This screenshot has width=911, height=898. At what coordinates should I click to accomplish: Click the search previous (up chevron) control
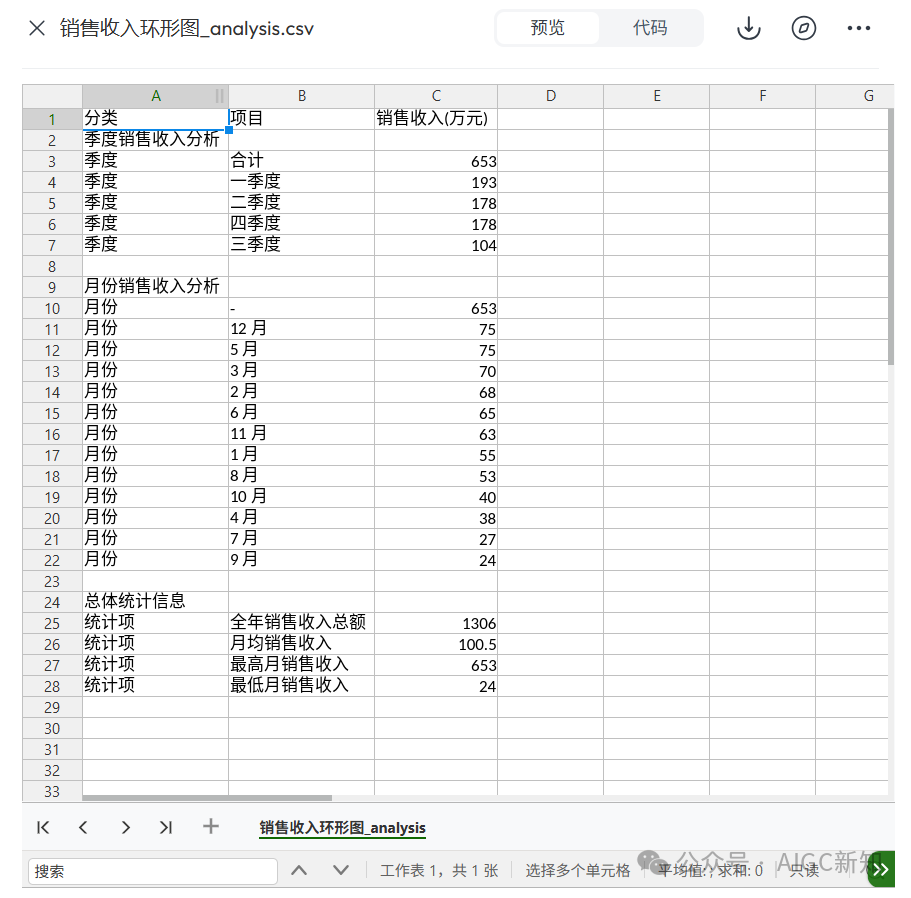(299, 869)
